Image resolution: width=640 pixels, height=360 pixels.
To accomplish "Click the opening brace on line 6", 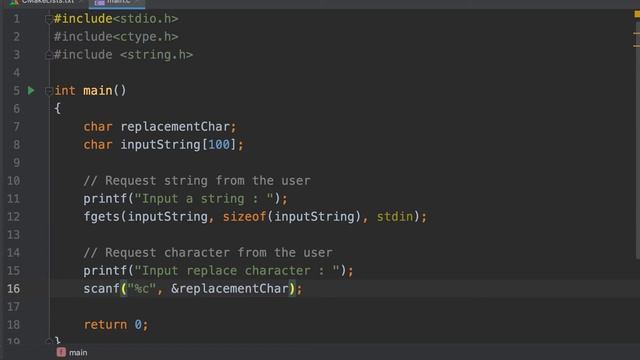I will pyautogui.click(x=58, y=109).
